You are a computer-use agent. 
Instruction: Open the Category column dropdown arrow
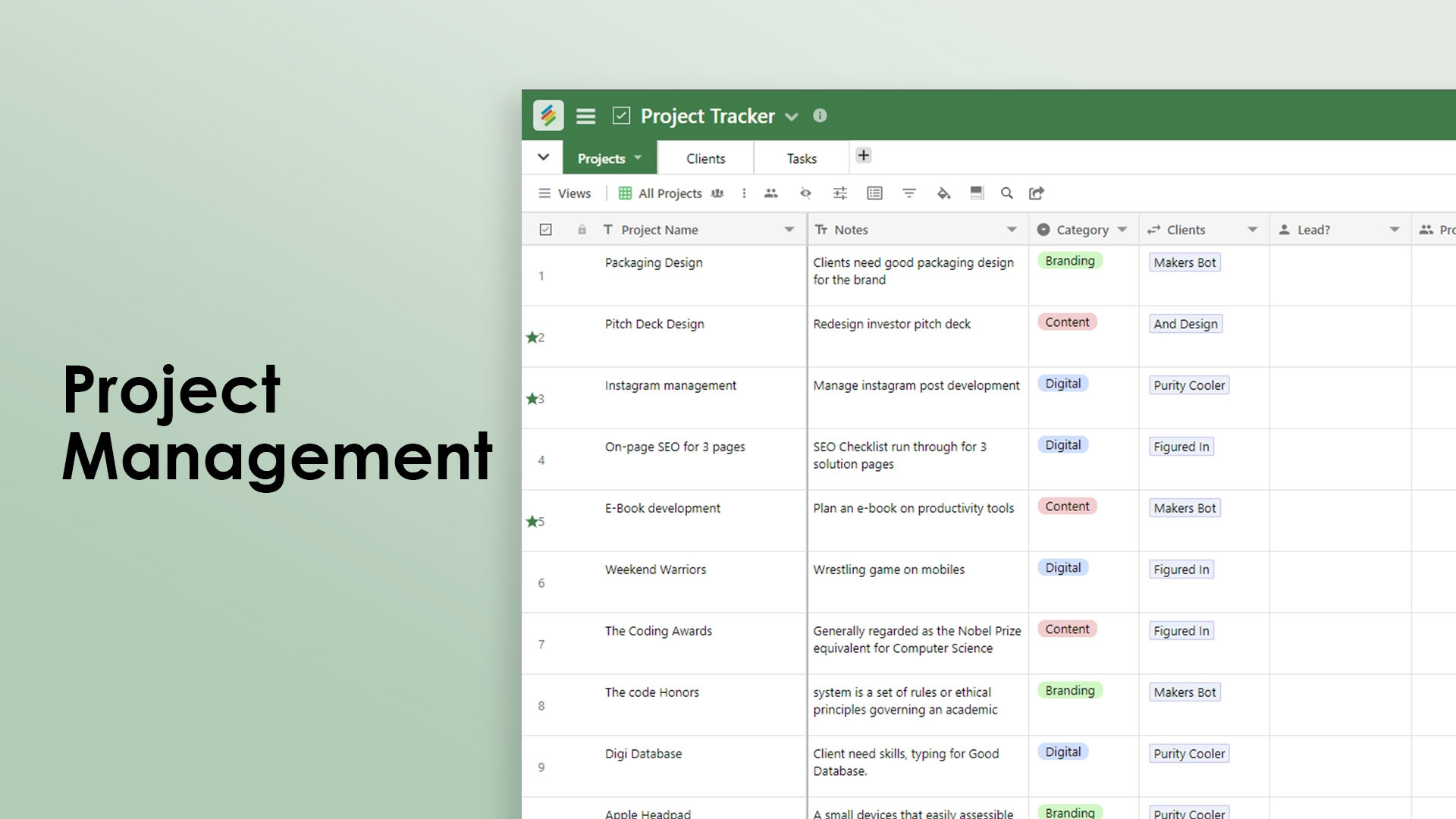tap(1122, 230)
